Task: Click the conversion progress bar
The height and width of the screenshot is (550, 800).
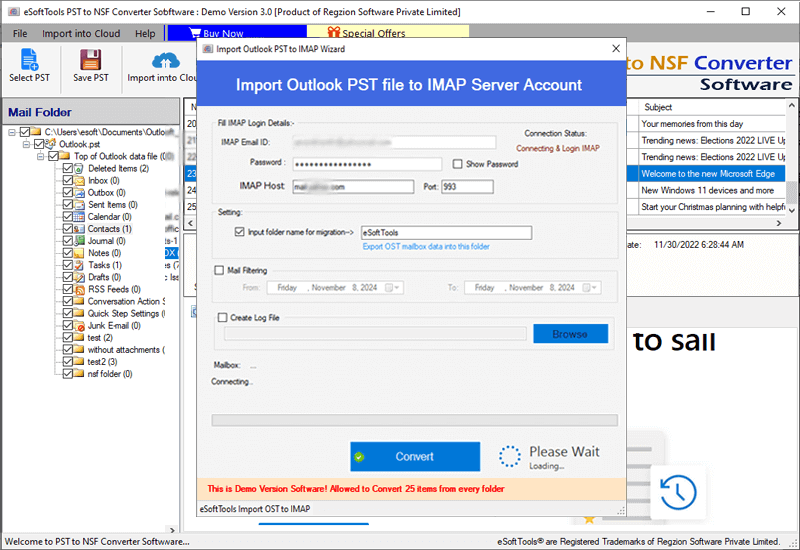Action: (x=414, y=420)
